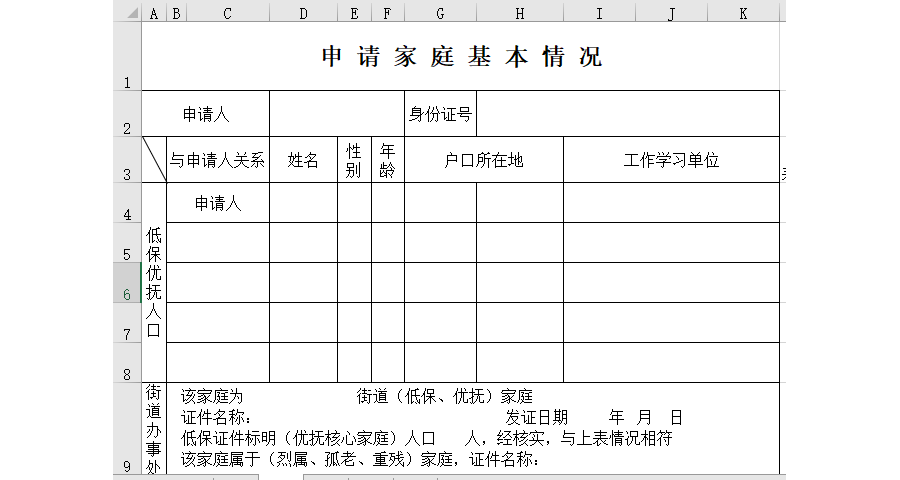Select row 9 header

pos(127,428)
